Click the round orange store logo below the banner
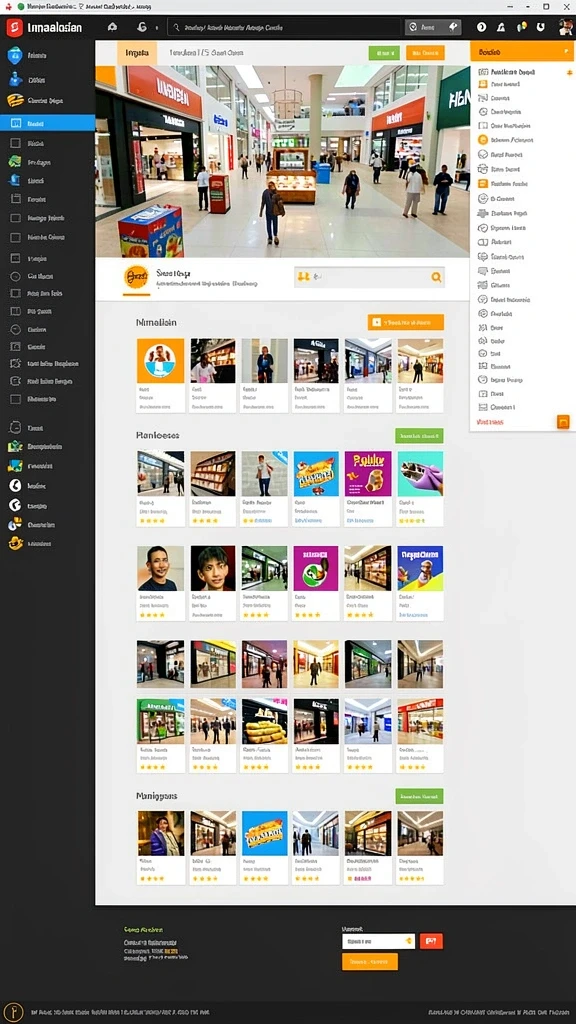Screen dimensions: 576x1024 [136, 277]
